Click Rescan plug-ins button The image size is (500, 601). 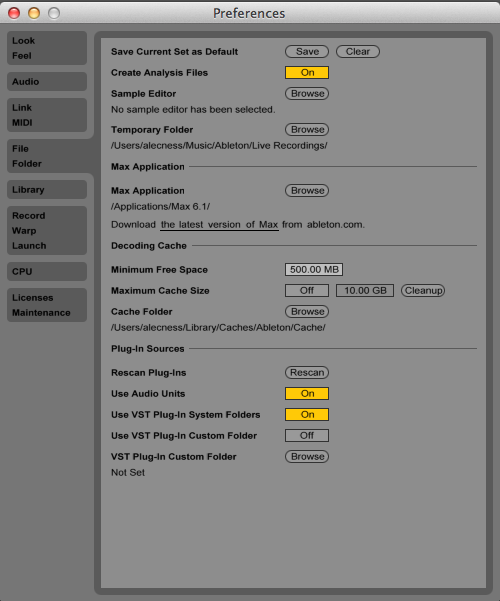[307, 373]
